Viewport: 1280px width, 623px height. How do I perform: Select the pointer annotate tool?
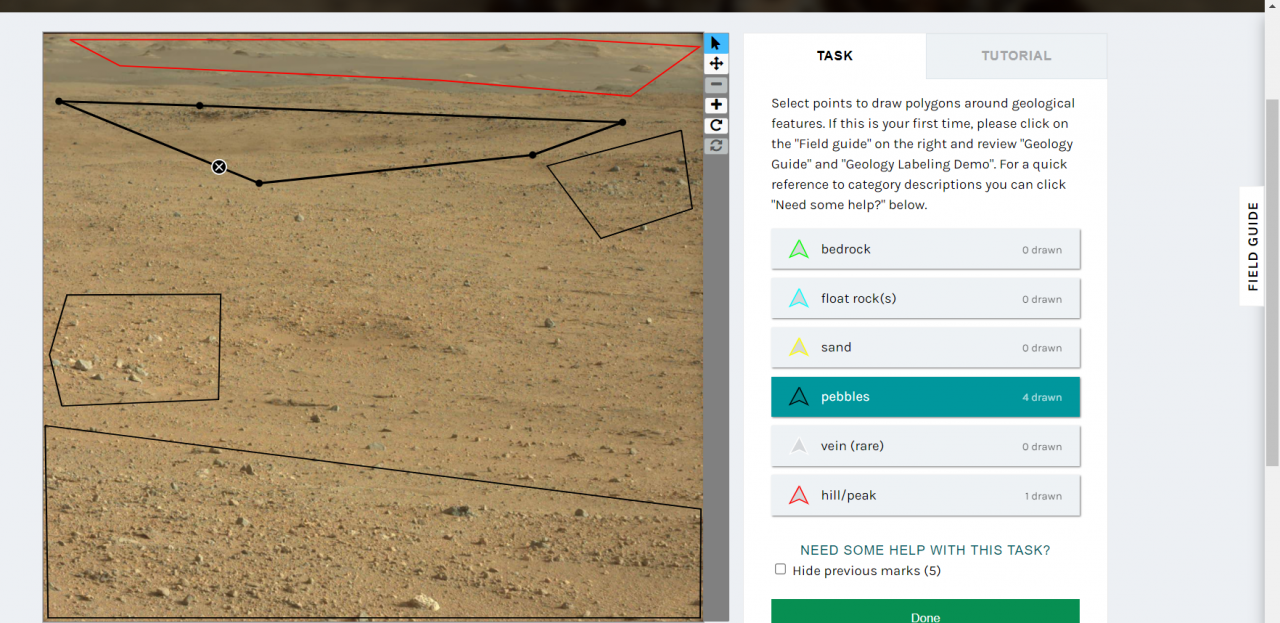tap(716, 43)
